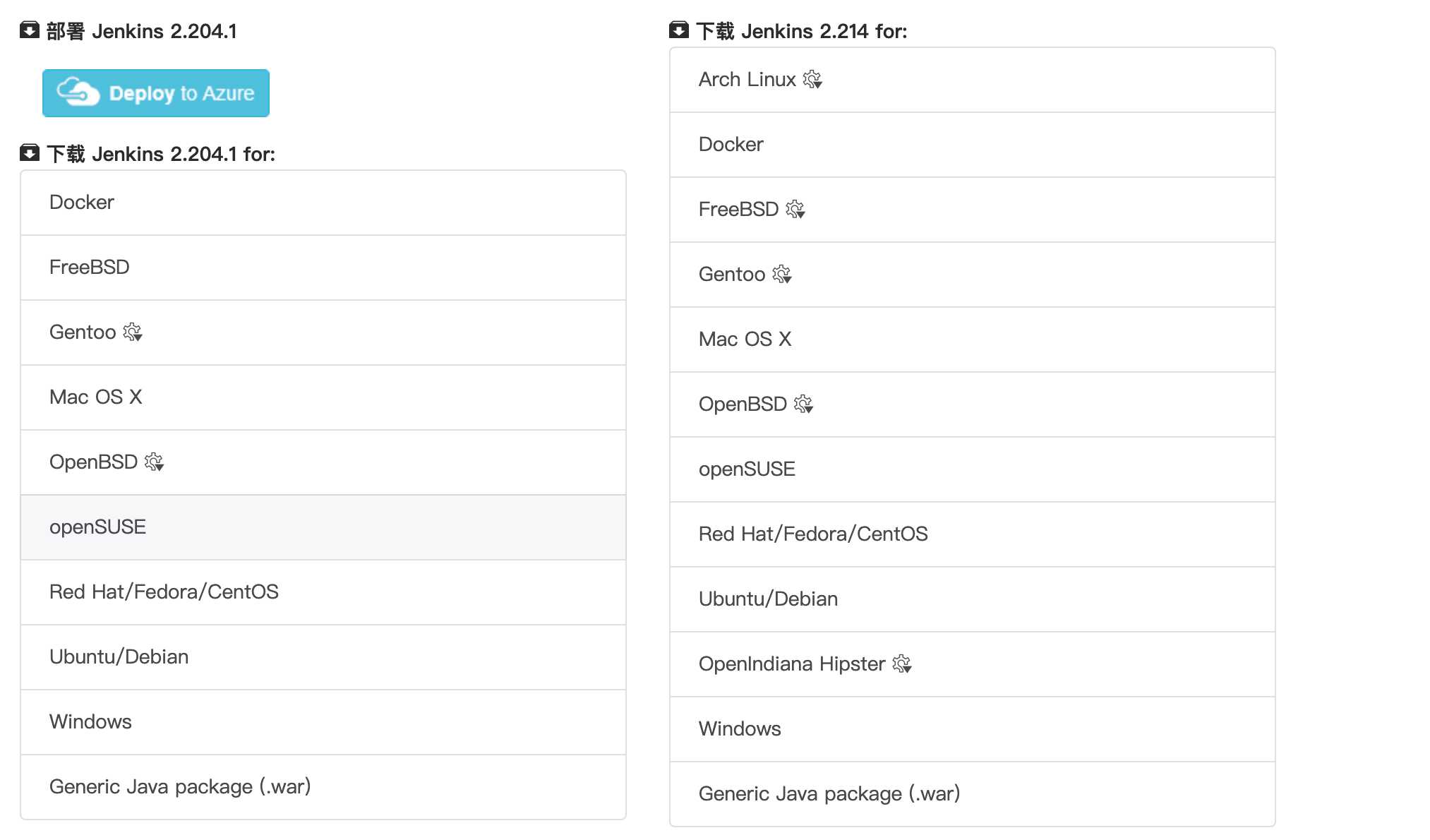The image size is (1430, 840).
Task: Open OpenBSD download for Jenkins 2.204.1
Action: [x=323, y=462]
